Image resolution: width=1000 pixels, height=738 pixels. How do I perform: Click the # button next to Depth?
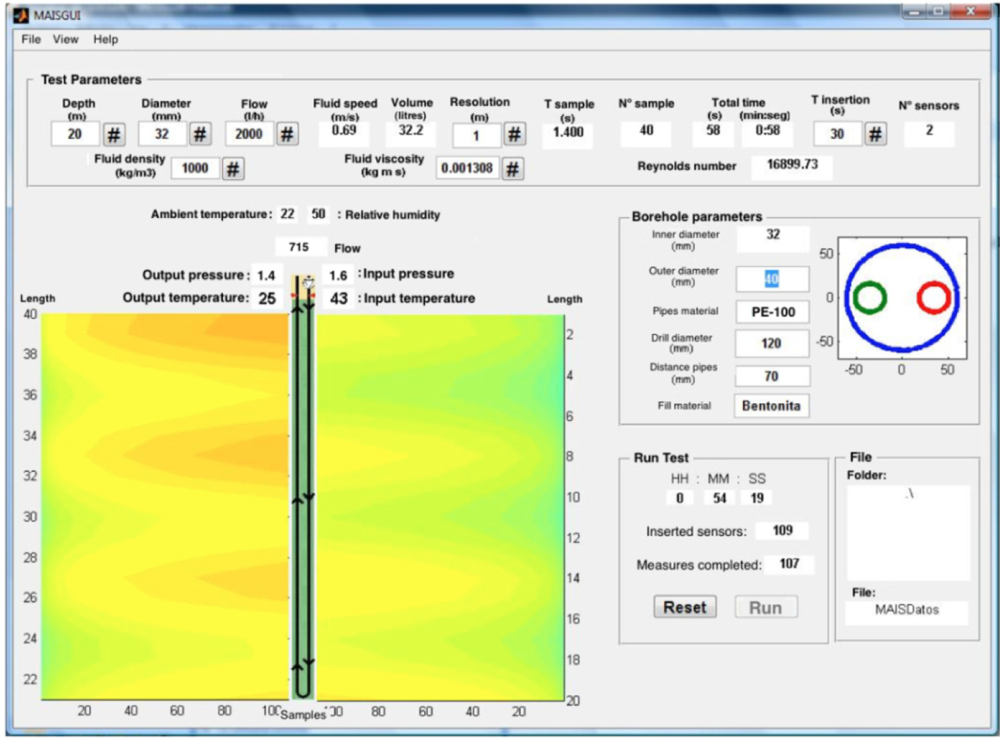tap(114, 135)
